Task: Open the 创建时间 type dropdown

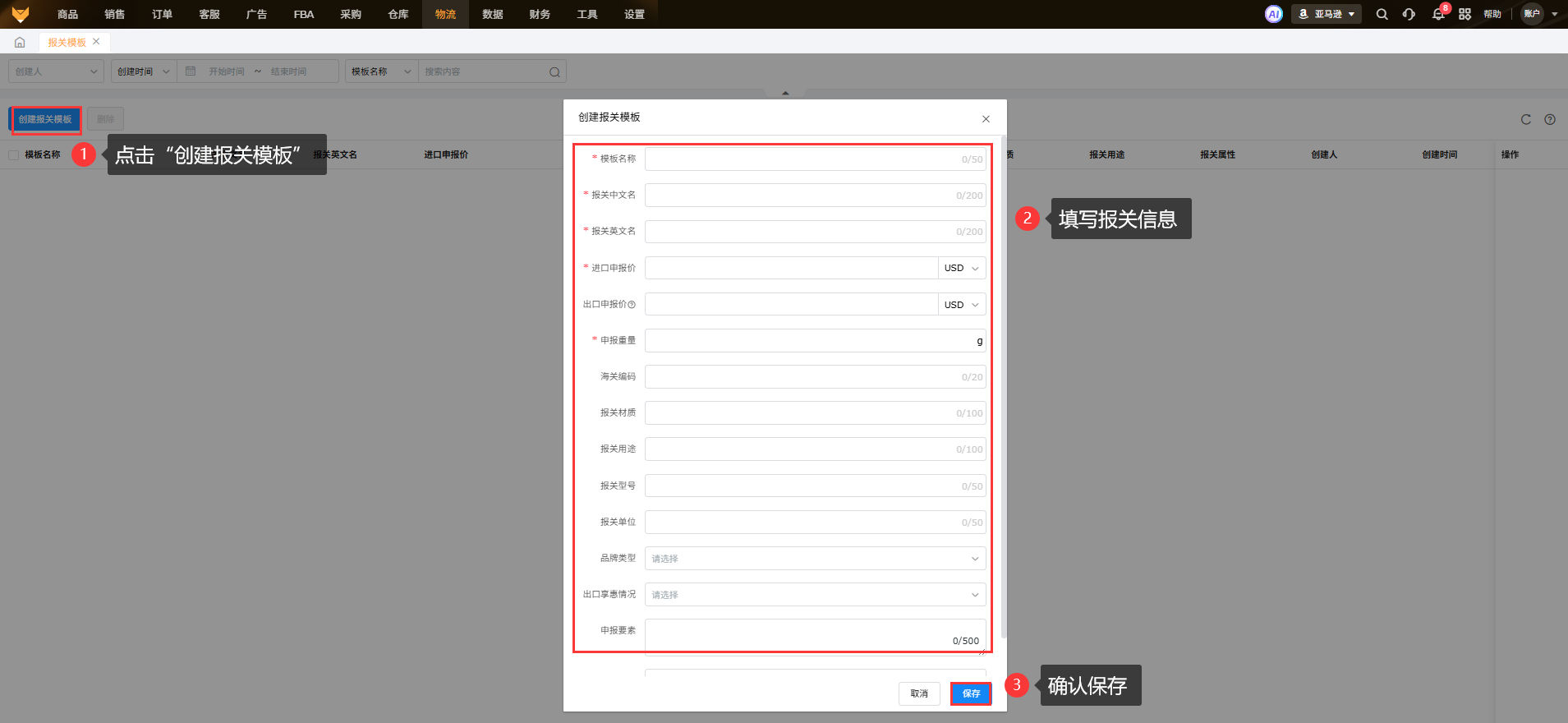Action: [x=144, y=71]
